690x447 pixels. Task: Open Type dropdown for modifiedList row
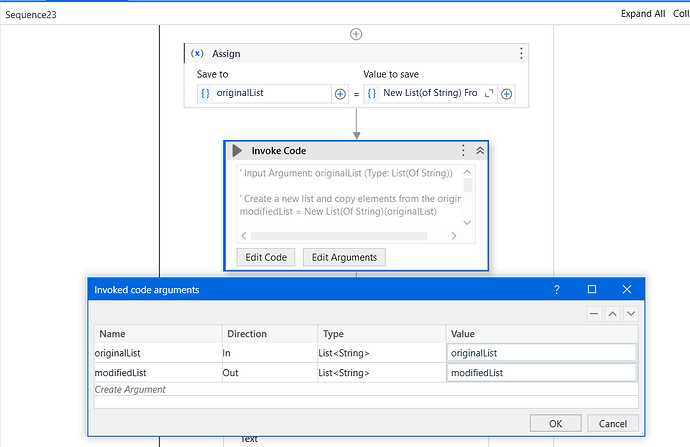pyautogui.click(x=382, y=373)
